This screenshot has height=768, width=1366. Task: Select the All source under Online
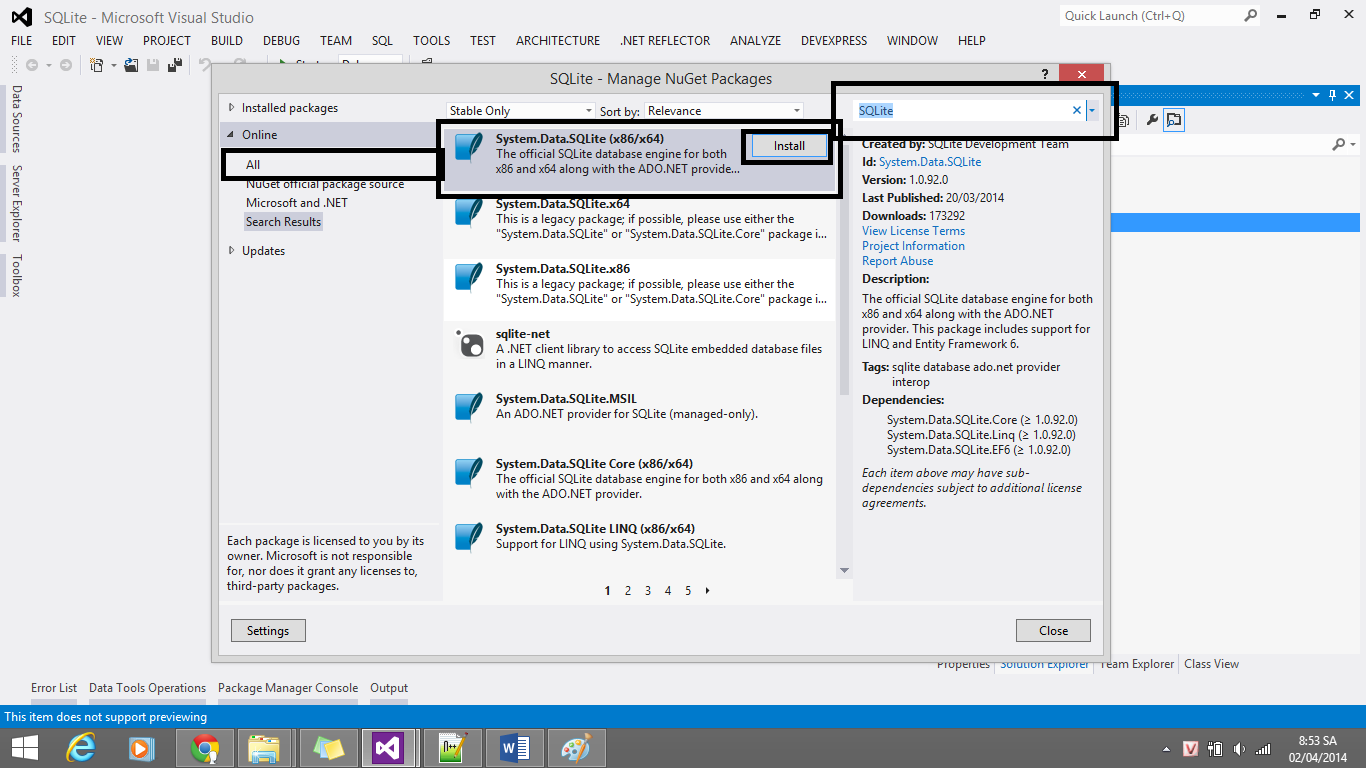(x=253, y=165)
